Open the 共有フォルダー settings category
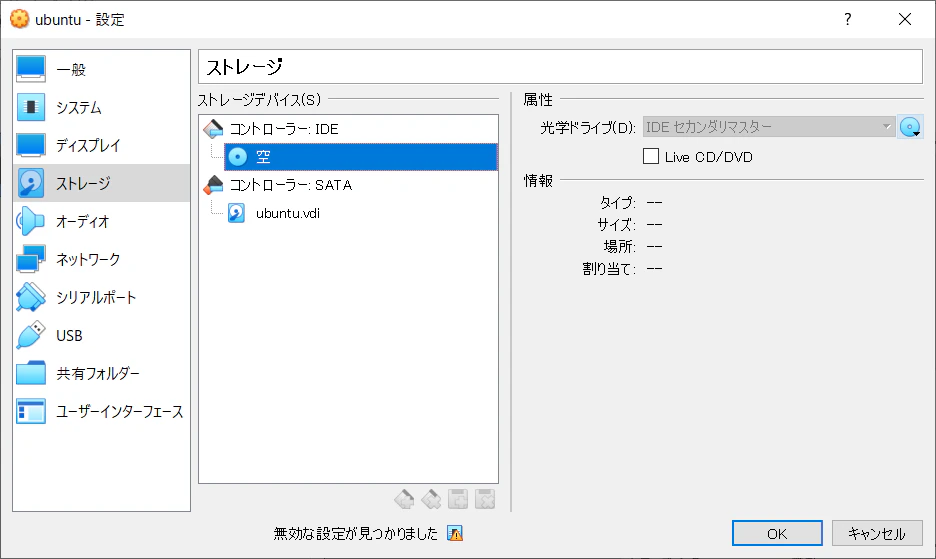Image resolution: width=936 pixels, height=559 pixels. pos(101,373)
